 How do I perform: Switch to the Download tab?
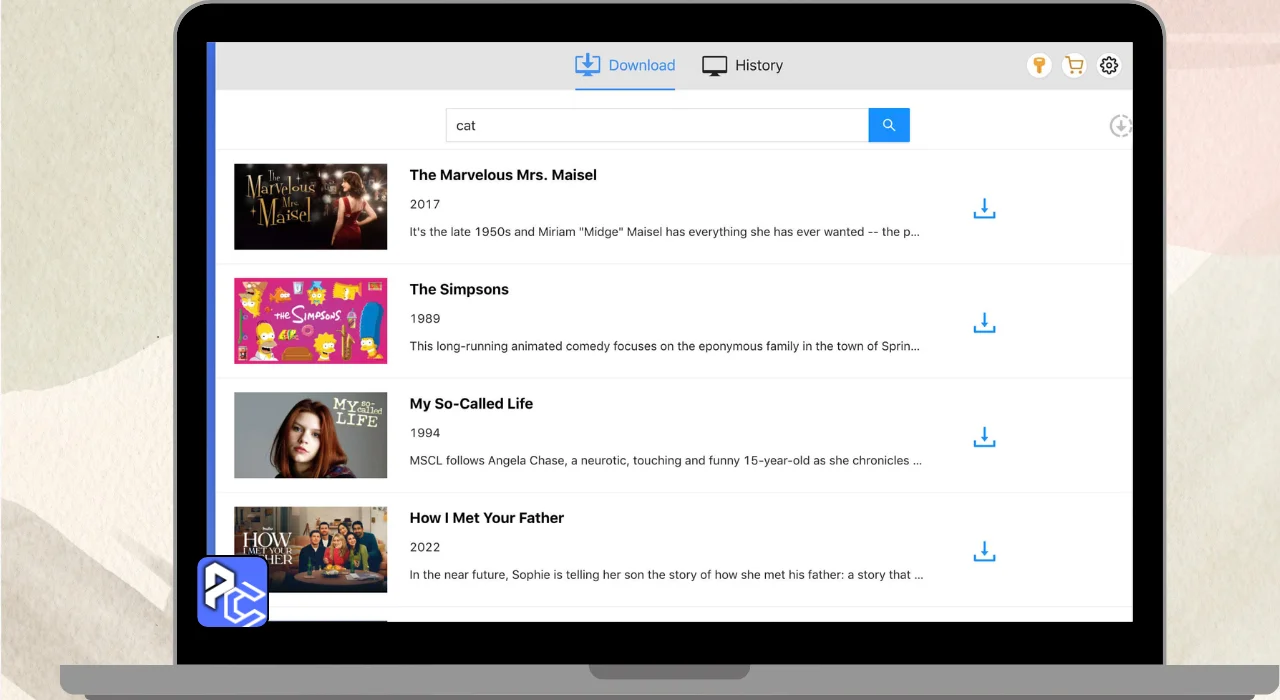(x=625, y=65)
